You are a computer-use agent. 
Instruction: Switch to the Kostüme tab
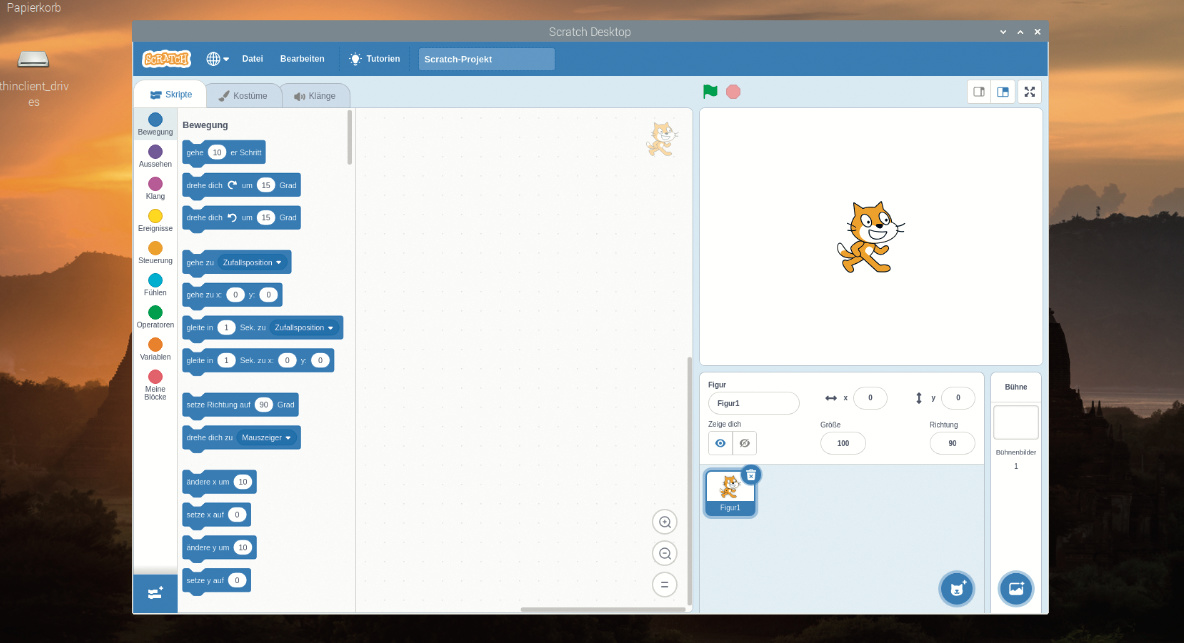pos(243,96)
